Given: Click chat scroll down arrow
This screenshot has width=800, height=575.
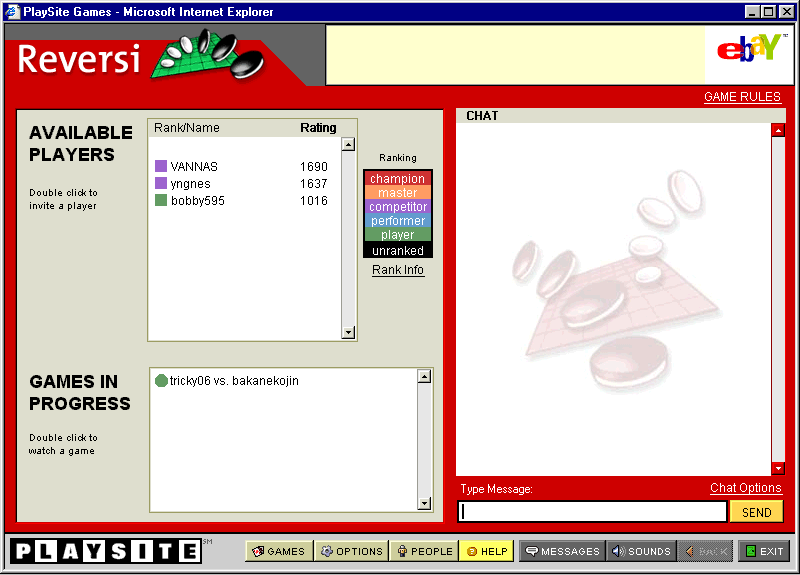Looking at the screenshot, I should pyautogui.click(x=778, y=468).
